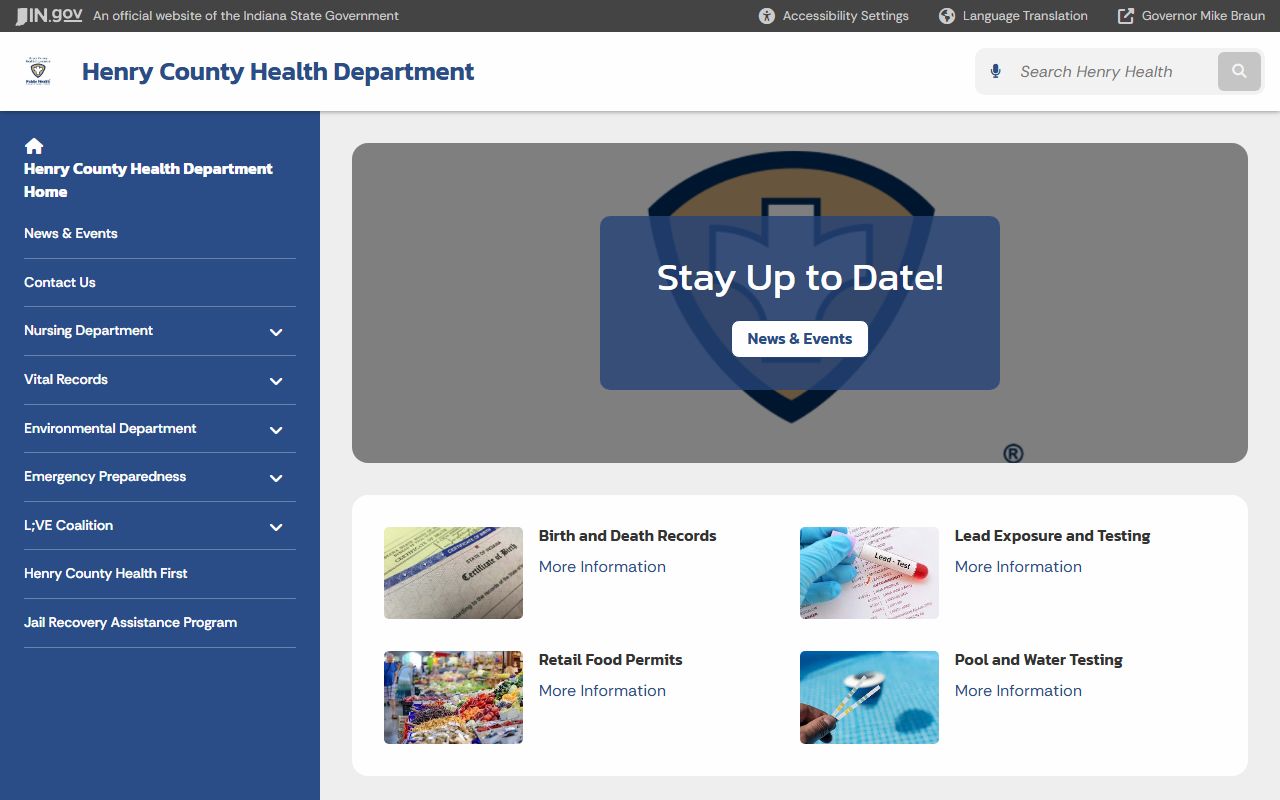Click the pool water test thumbnail
This screenshot has height=800, width=1280.
[x=869, y=697]
